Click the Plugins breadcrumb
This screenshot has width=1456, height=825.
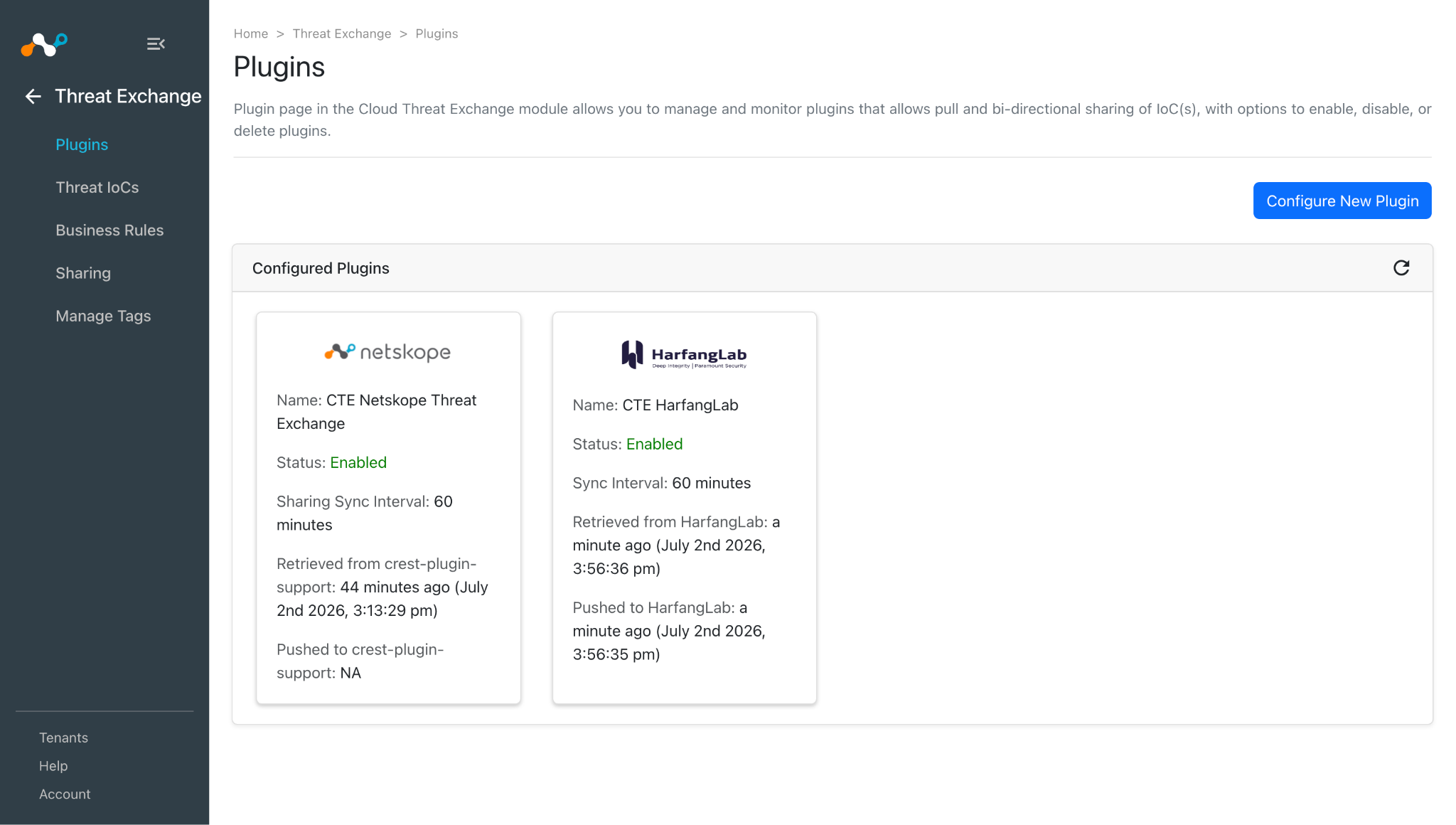tap(437, 34)
